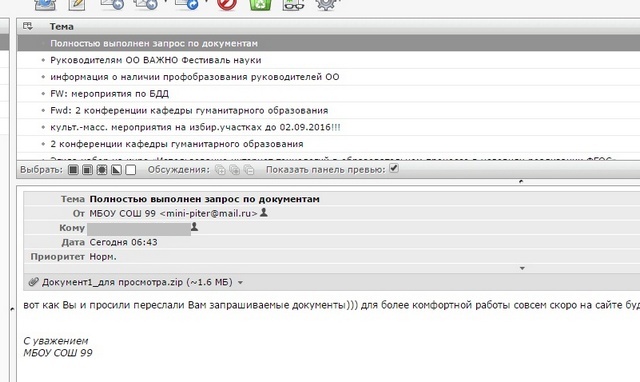The image size is (640, 382).
Task: Invert selection with diagonal-split icon
Action: click(116, 169)
